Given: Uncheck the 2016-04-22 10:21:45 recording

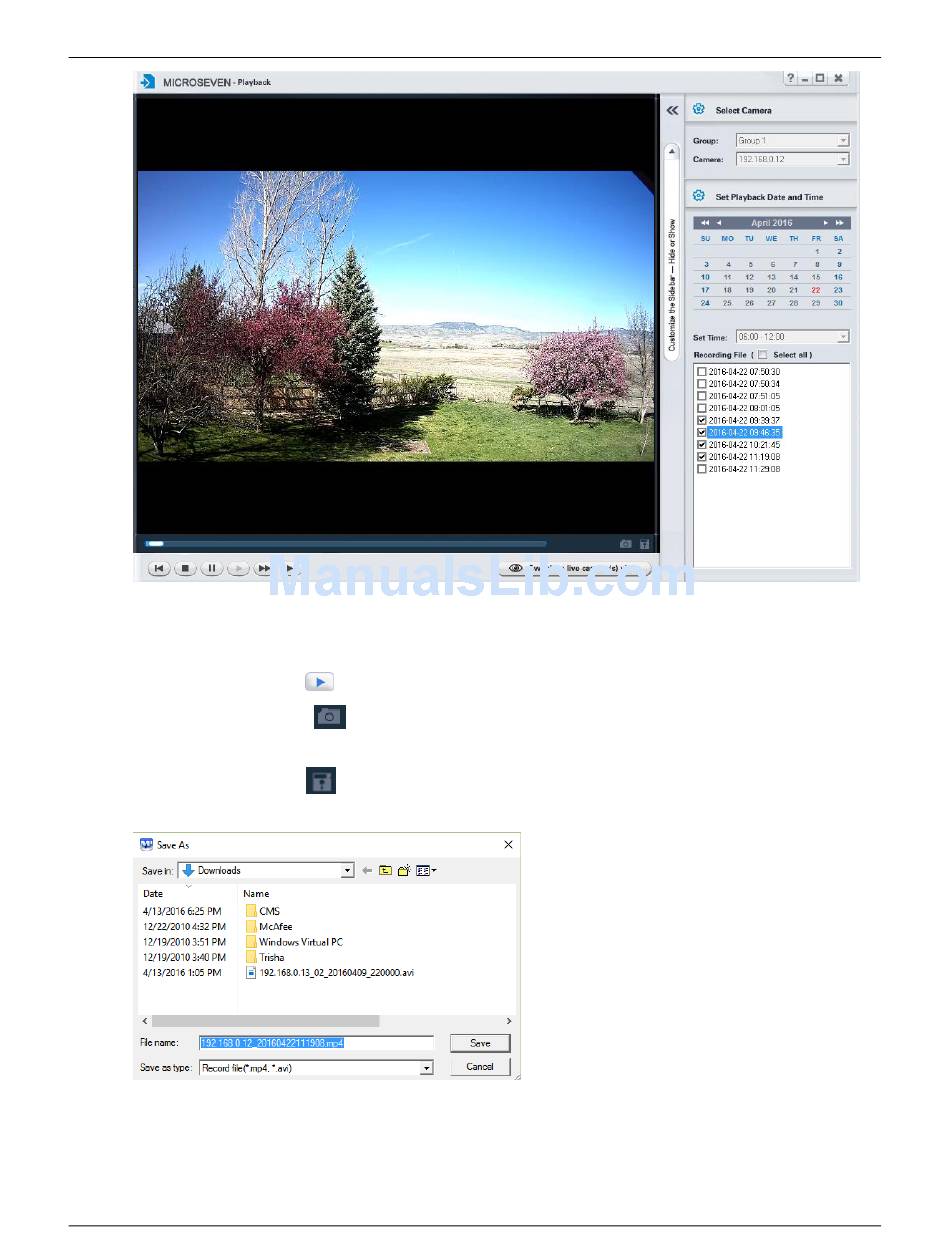Looking at the screenshot, I should [x=702, y=444].
